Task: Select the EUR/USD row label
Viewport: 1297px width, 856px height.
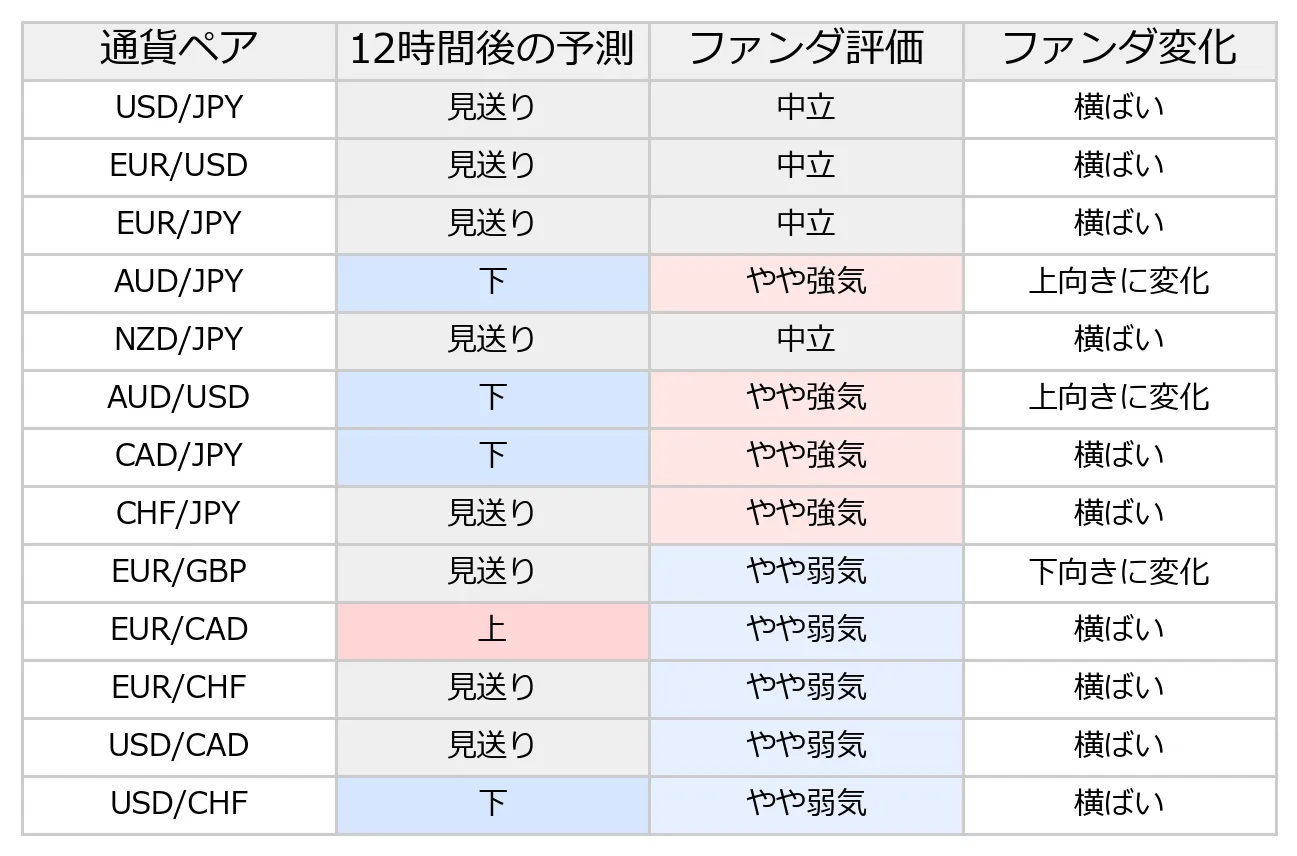Action: [179, 165]
